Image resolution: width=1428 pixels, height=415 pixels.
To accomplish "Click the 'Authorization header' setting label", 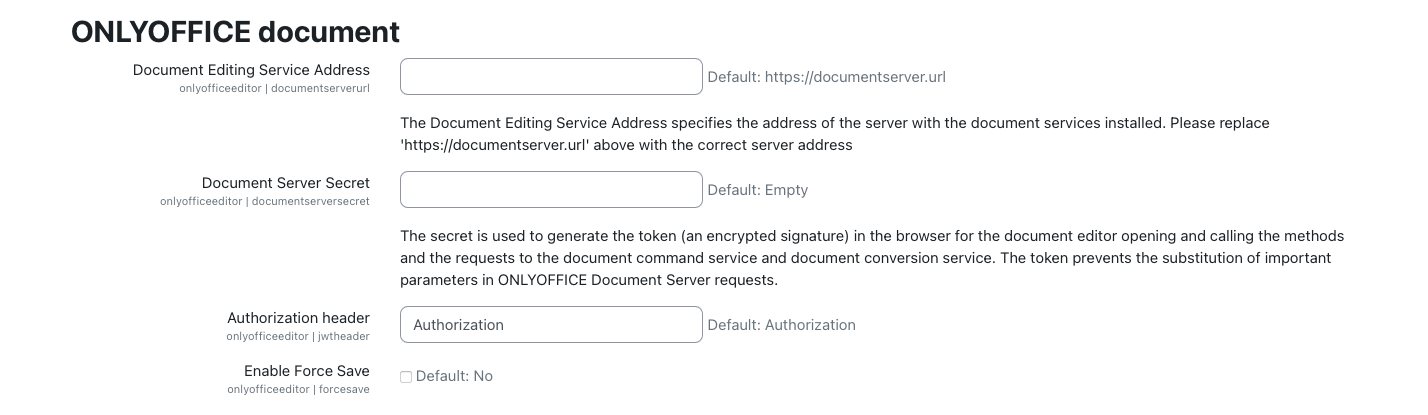I will 298,318.
